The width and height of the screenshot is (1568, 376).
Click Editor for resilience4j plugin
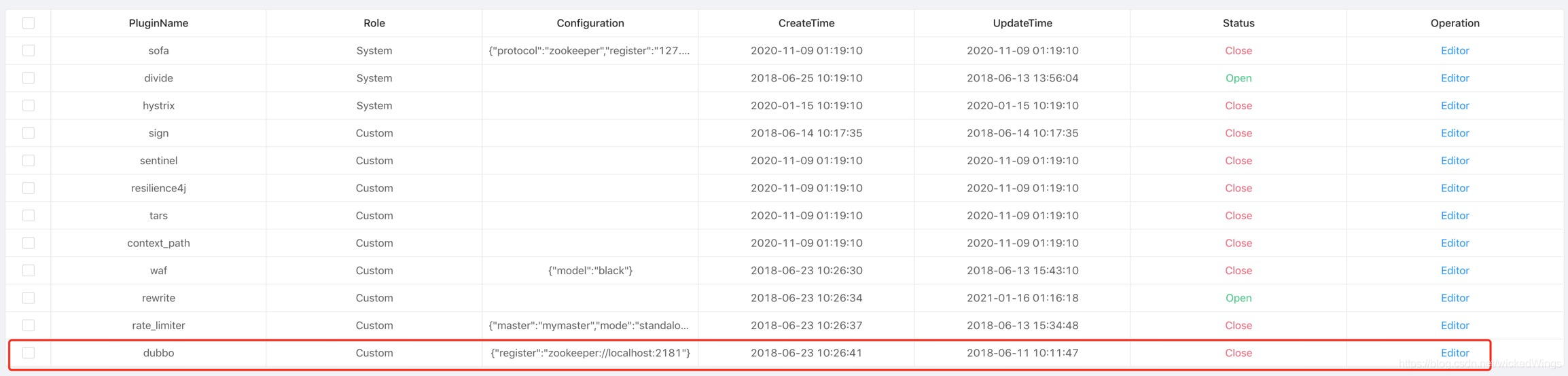pyautogui.click(x=1455, y=188)
